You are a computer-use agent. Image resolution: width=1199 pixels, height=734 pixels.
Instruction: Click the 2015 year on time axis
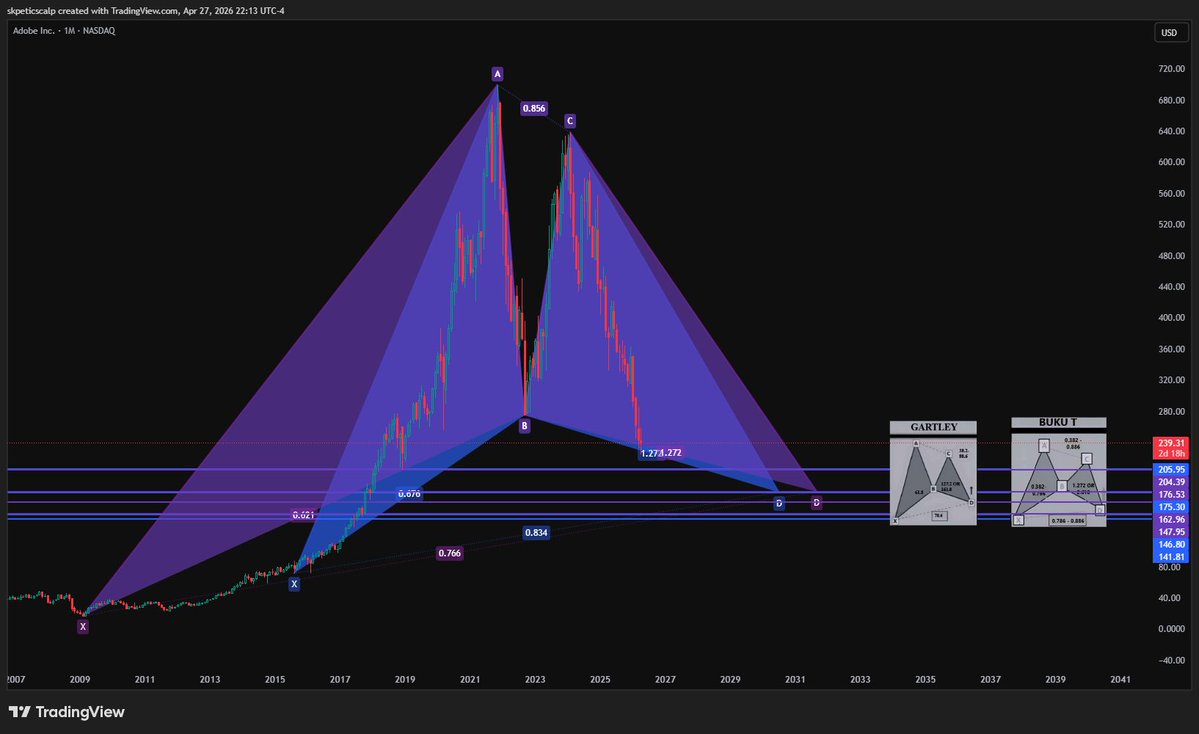click(x=275, y=679)
